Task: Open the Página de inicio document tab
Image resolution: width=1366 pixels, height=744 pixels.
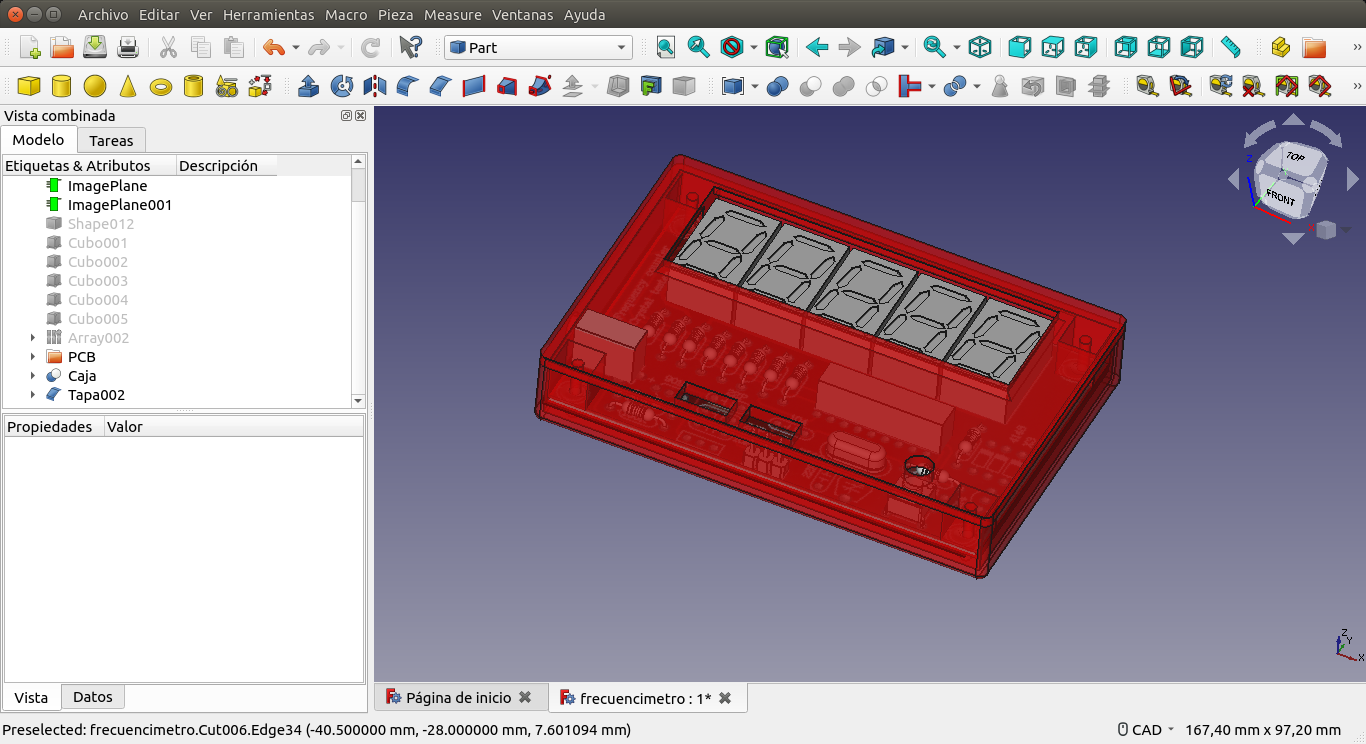Action: point(458,698)
